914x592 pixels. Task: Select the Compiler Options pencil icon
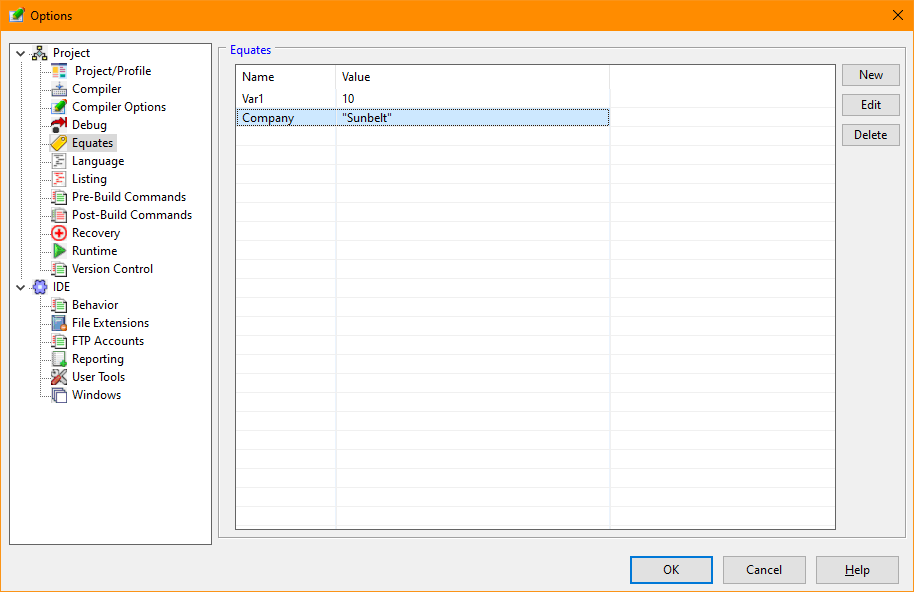click(59, 107)
